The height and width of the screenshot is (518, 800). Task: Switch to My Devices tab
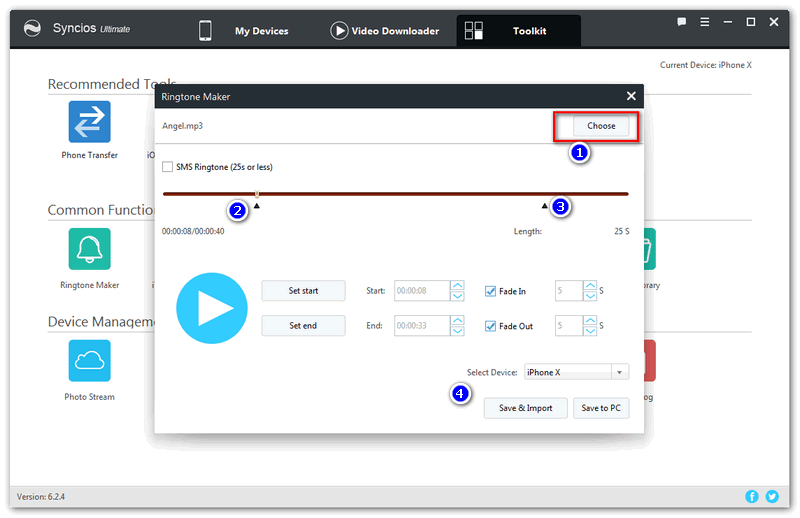(x=261, y=31)
